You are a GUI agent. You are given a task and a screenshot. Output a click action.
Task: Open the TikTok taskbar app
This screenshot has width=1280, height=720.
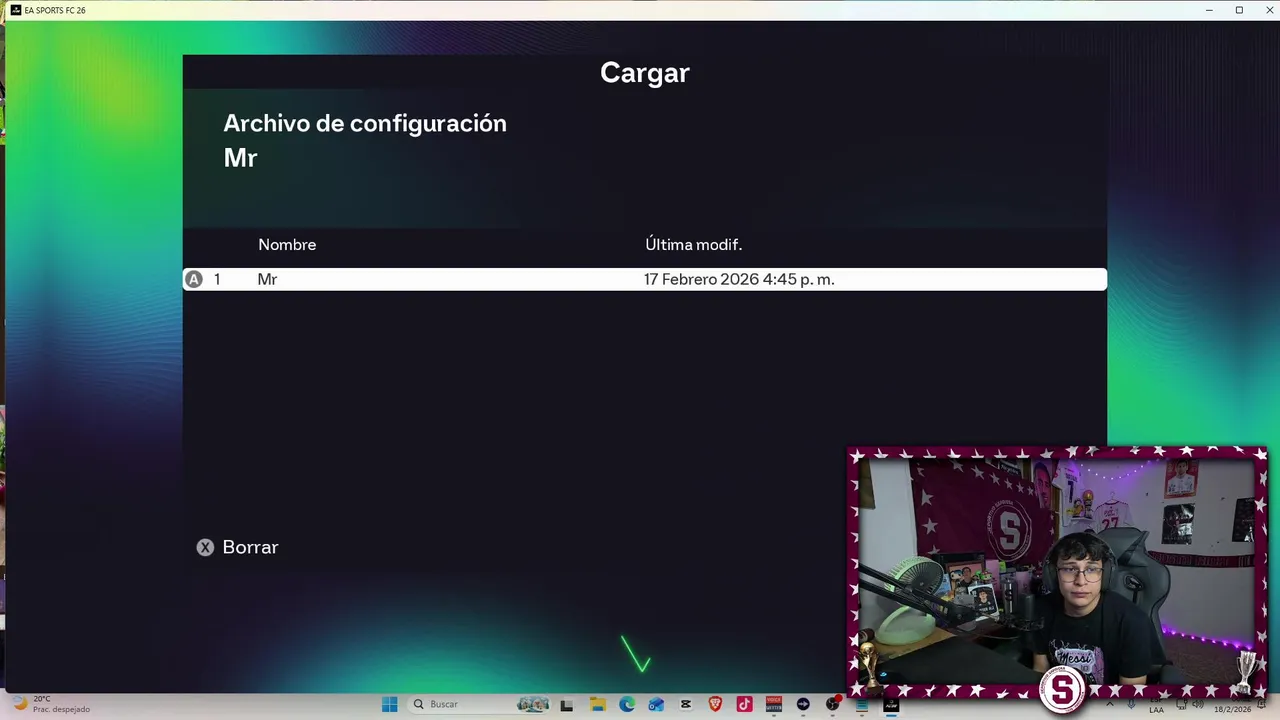(x=744, y=704)
